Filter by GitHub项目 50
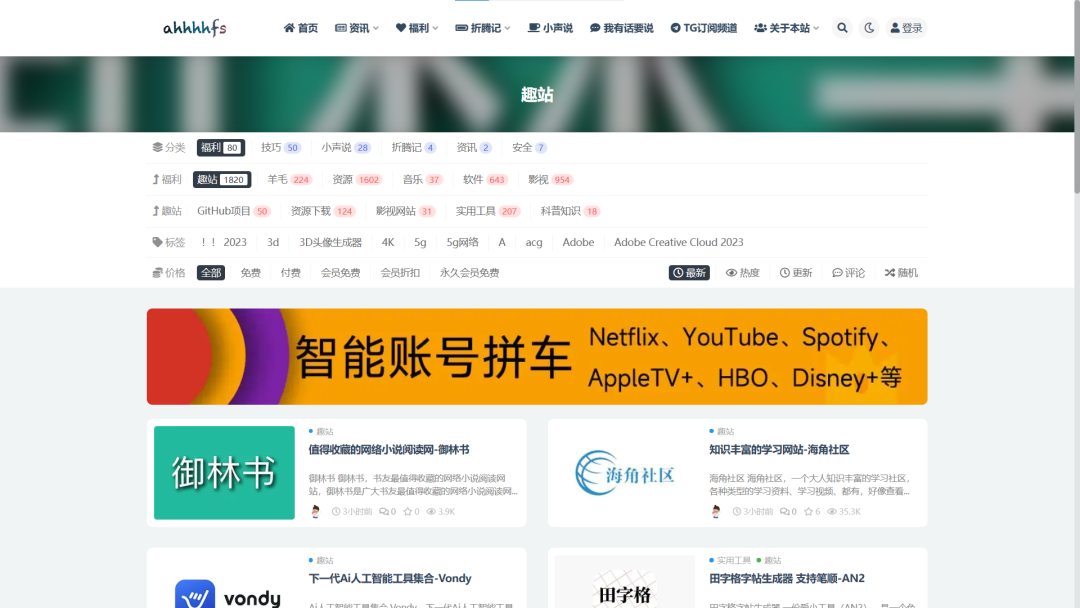 pos(233,211)
